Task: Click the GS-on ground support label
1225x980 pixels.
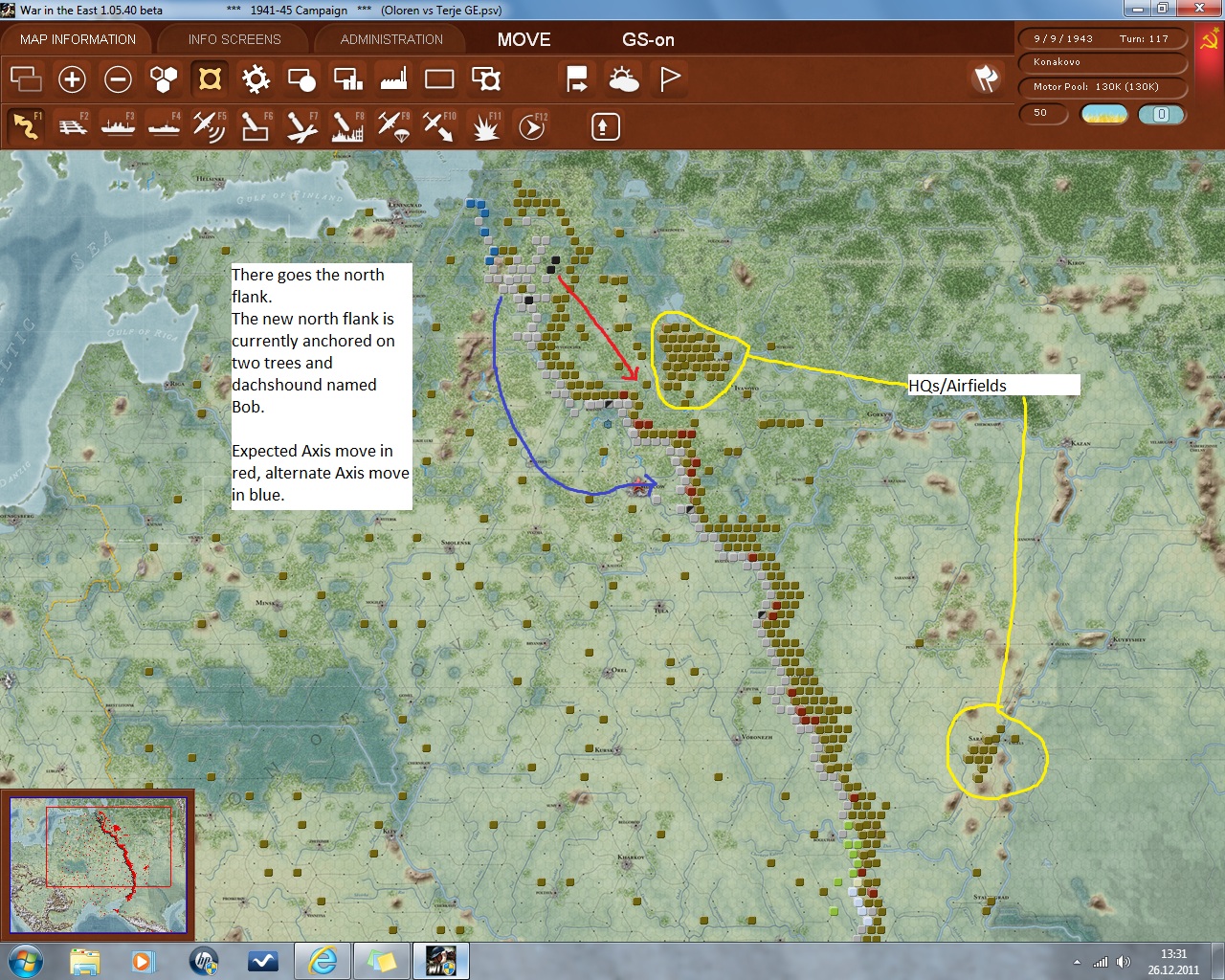Action: point(648,39)
